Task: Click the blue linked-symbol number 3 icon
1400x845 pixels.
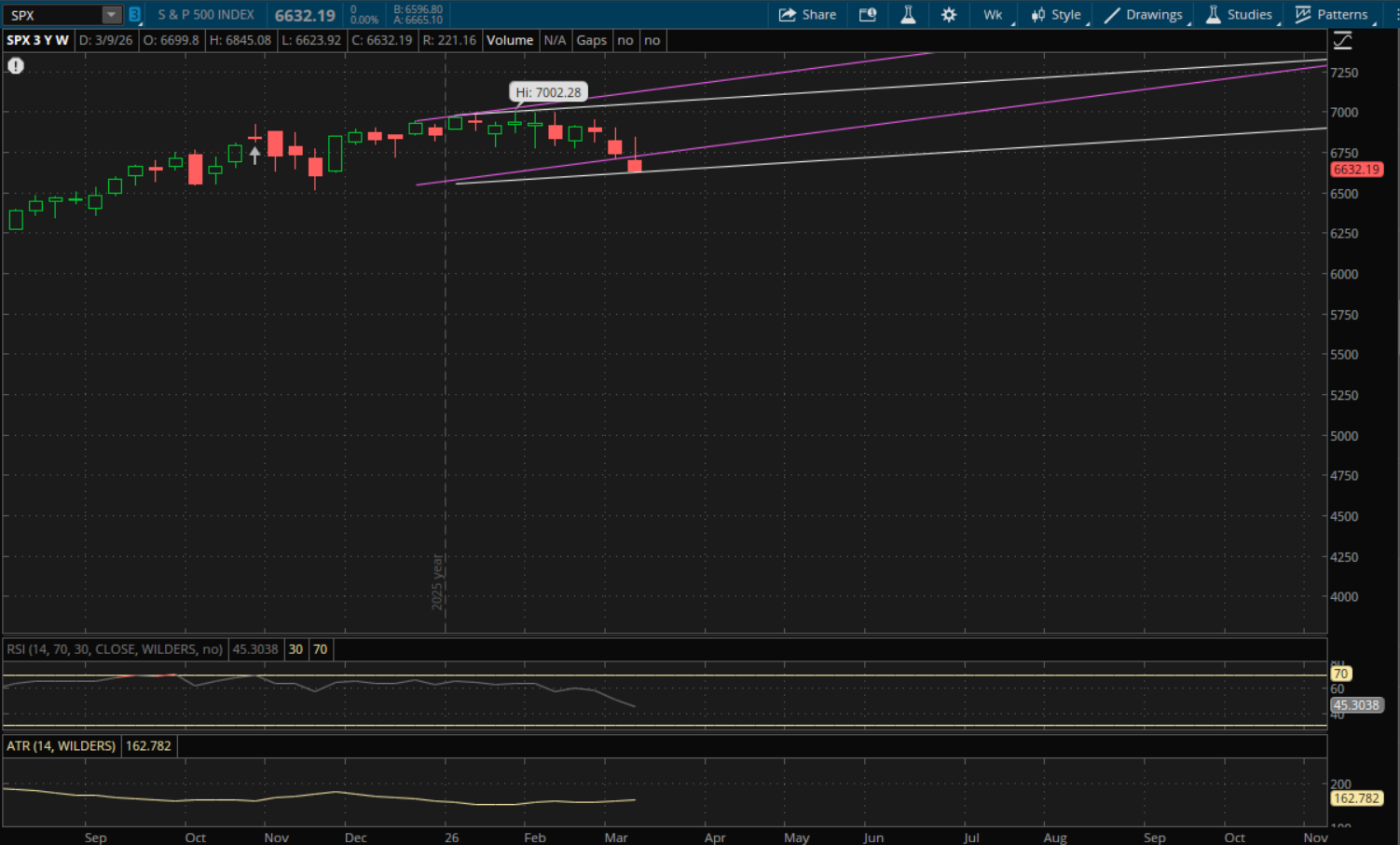Action: click(134, 15)
